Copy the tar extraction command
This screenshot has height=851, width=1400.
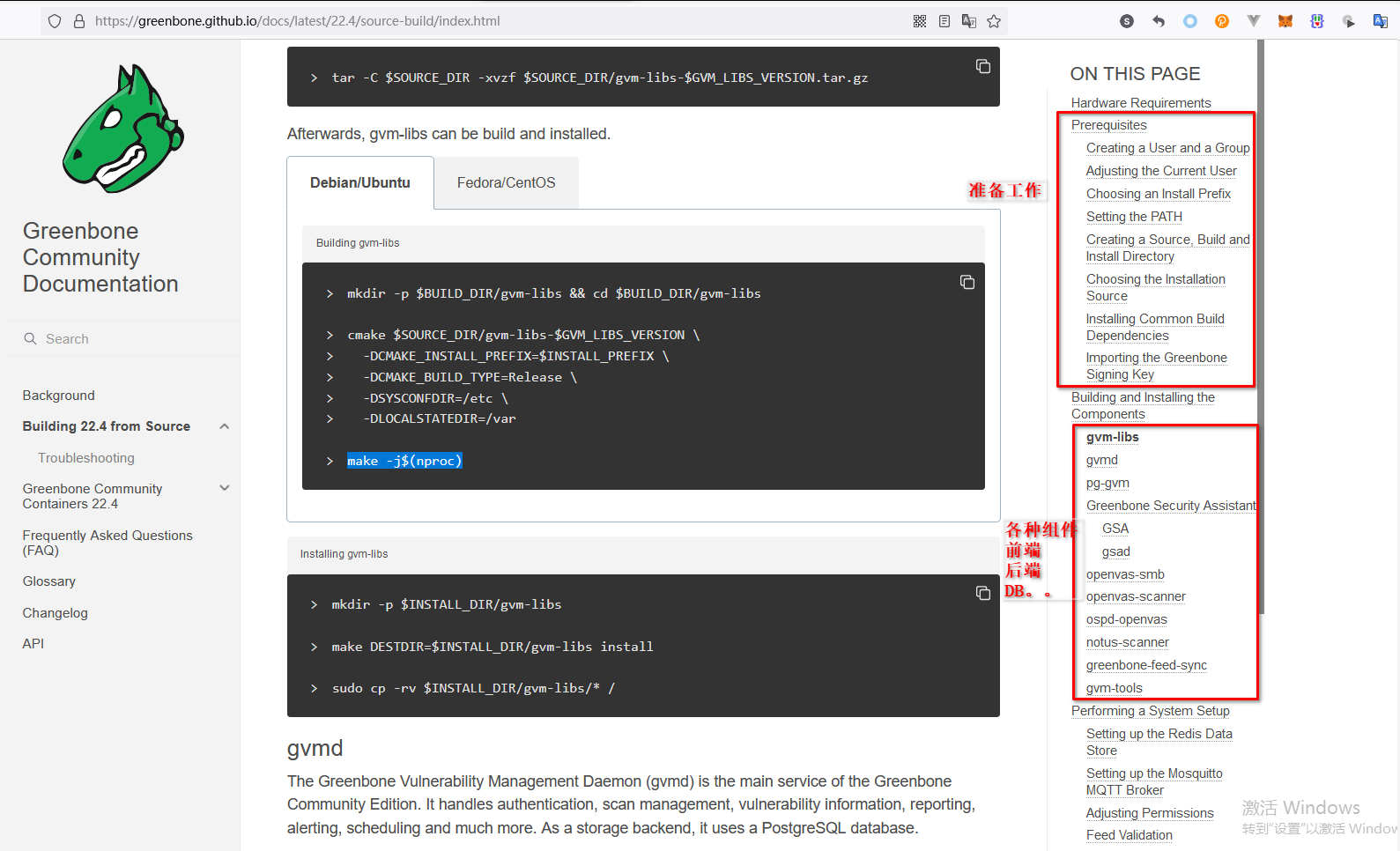[x=982, y=67]
